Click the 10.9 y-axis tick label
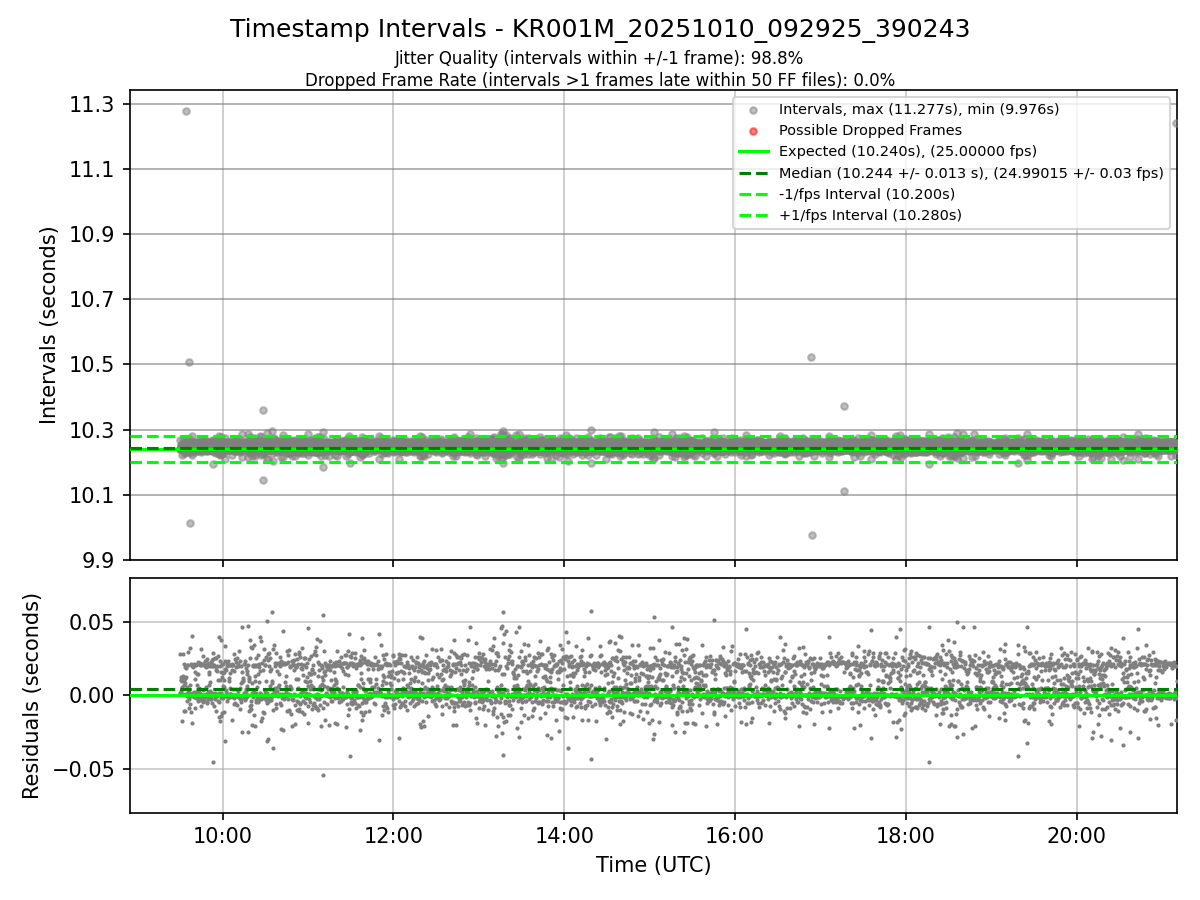The height and width of the screenshot is (900, 1200). 94,235
